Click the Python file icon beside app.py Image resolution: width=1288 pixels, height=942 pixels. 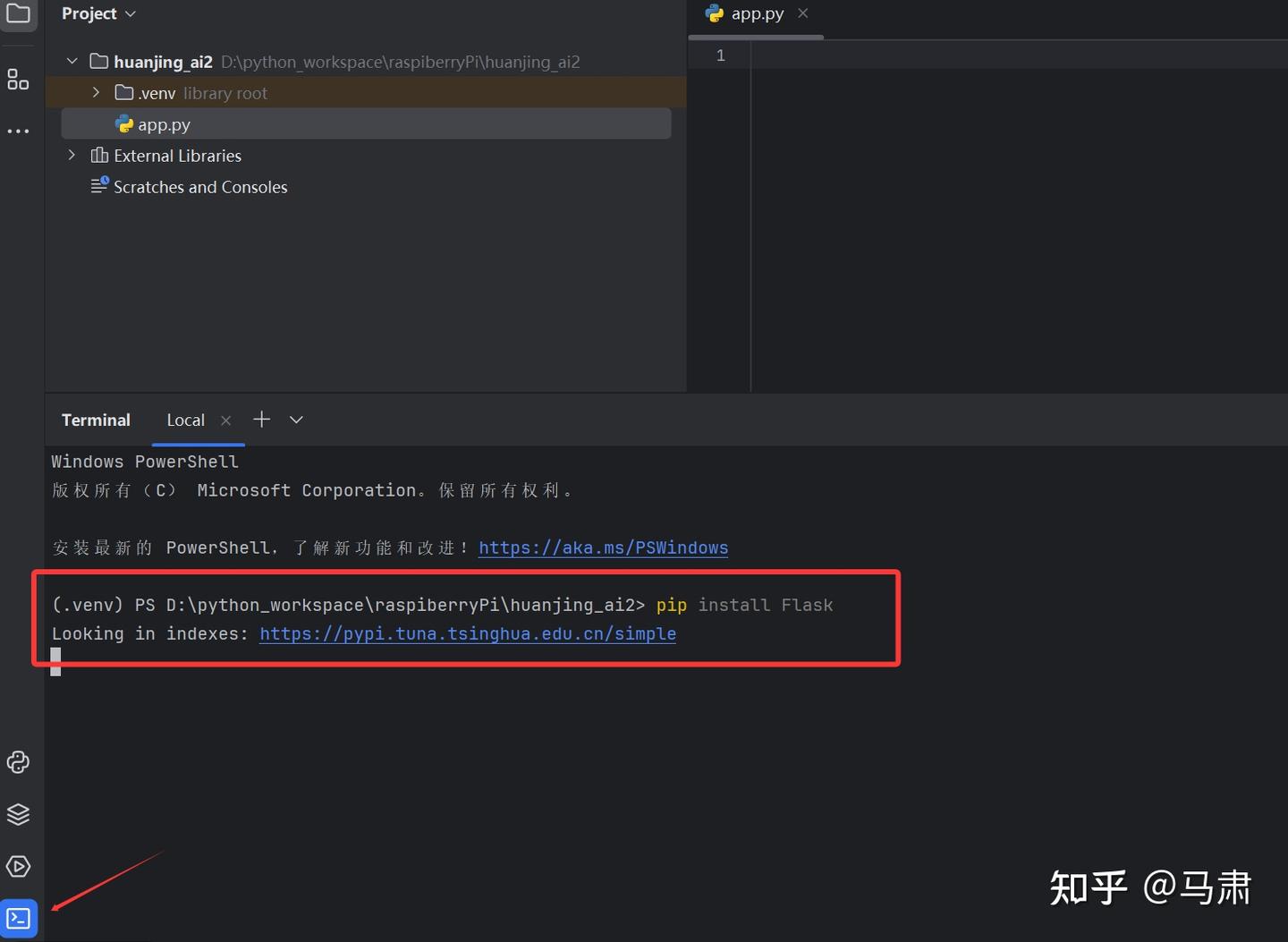124,123
